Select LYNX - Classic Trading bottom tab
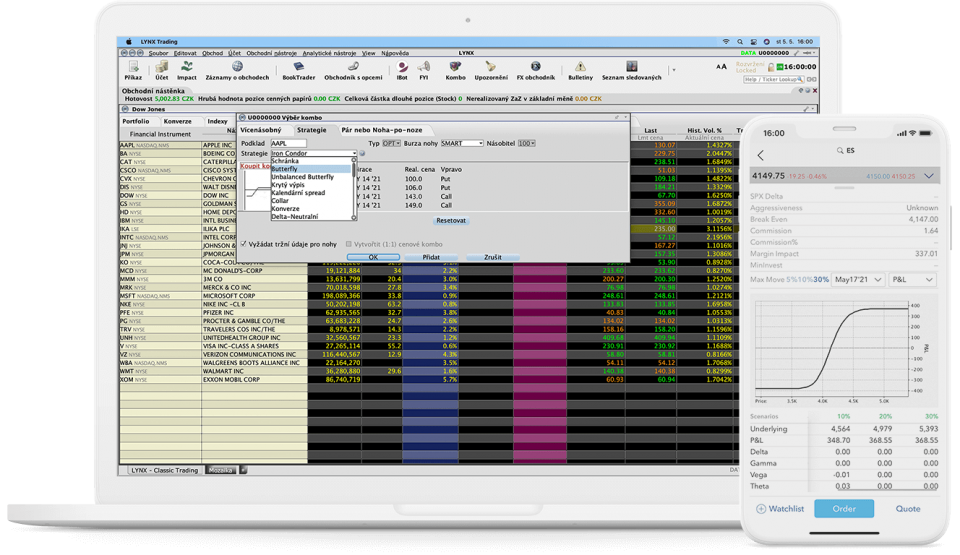Screen dimensions: 960x555 (x=163, y=470)
